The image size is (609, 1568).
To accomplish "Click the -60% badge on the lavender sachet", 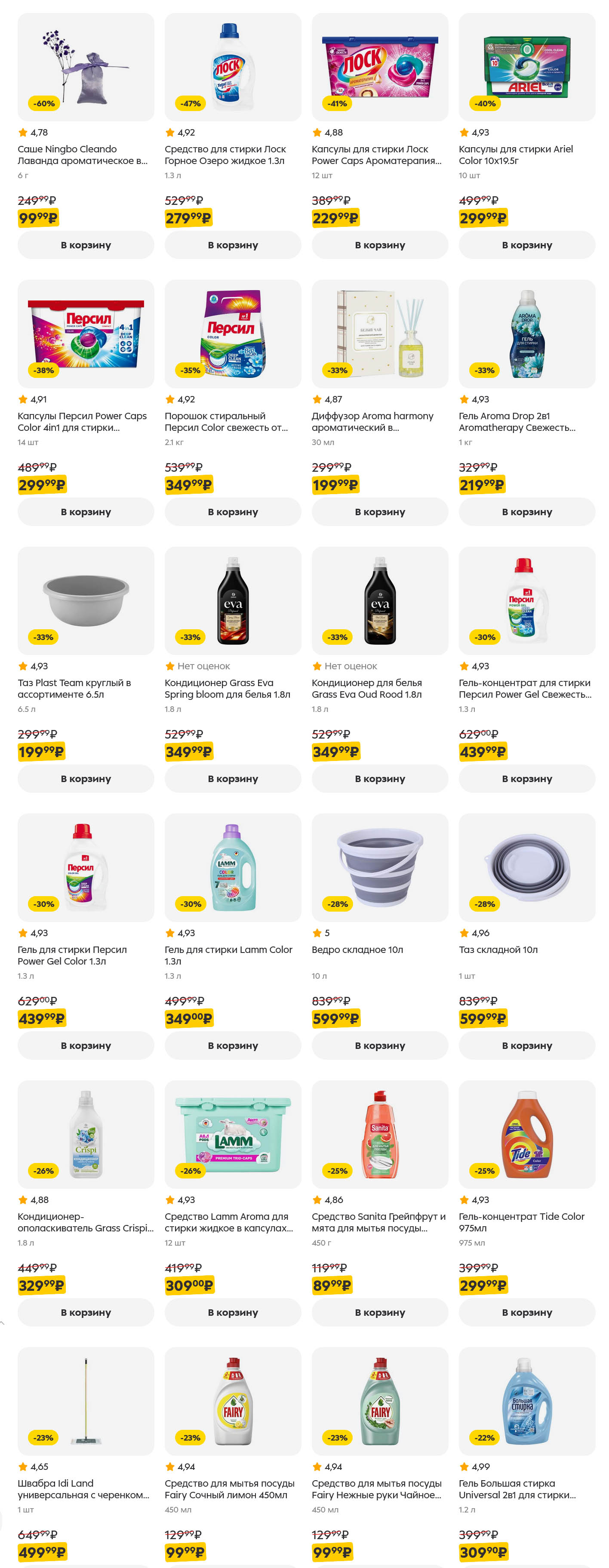I will click(x=44, y=103).
